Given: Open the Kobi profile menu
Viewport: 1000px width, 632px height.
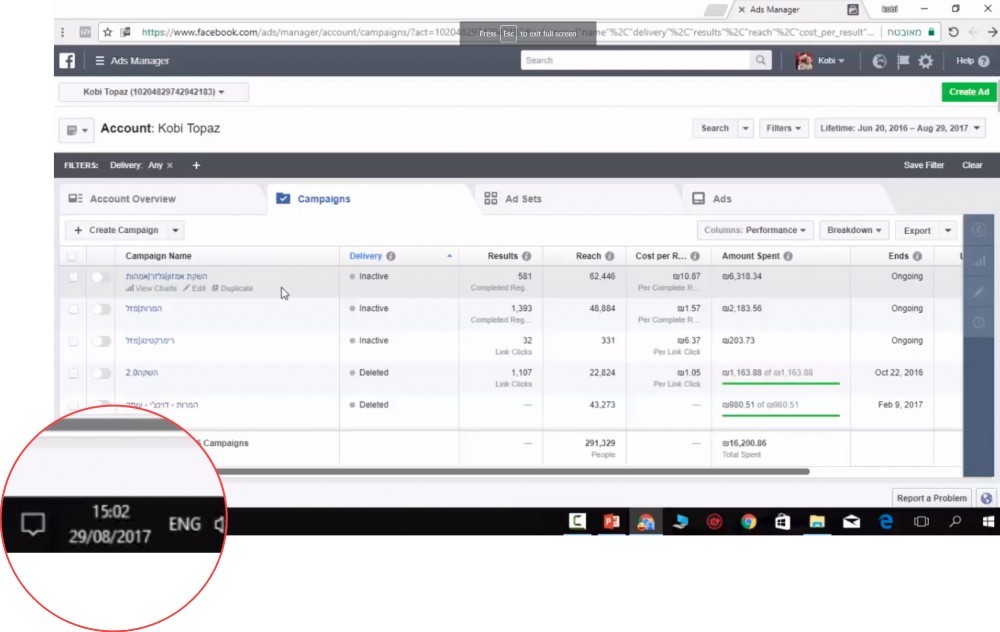Looking at the screenshot, I should pos(821,61).
